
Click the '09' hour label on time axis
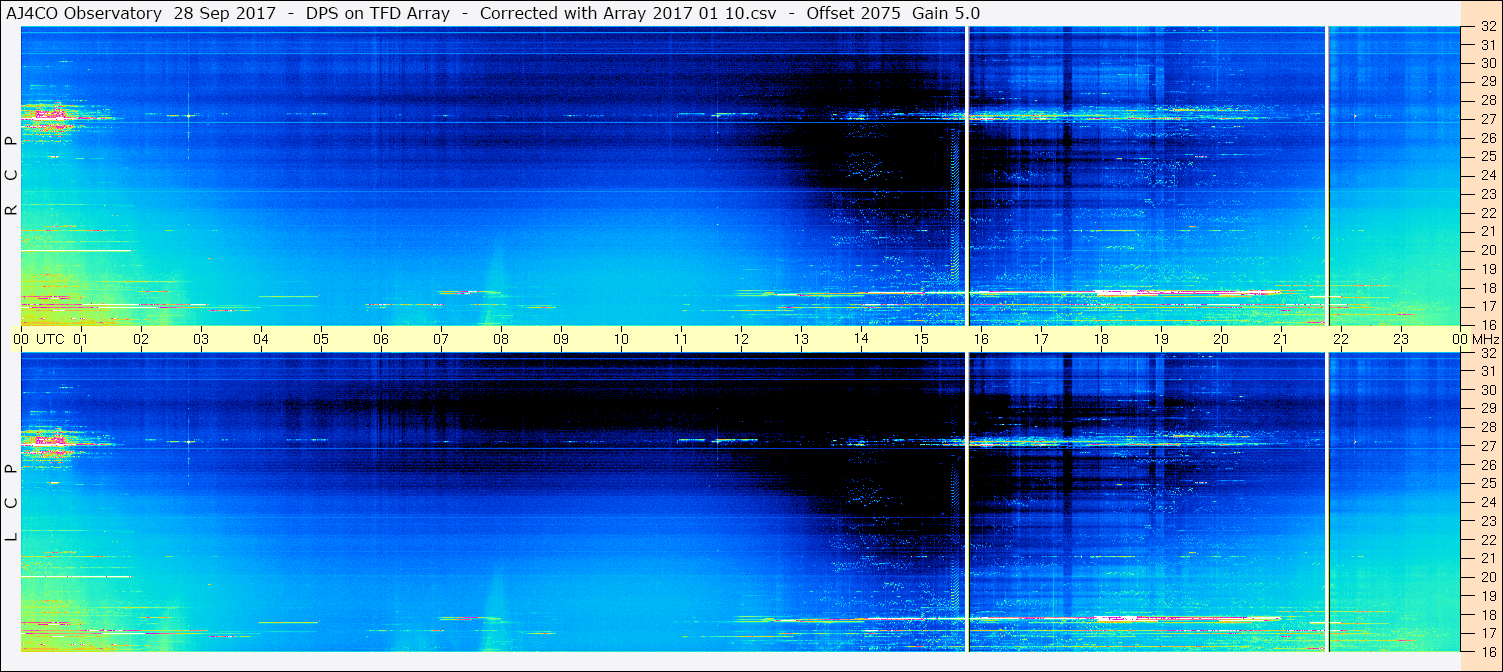(561, 339)
